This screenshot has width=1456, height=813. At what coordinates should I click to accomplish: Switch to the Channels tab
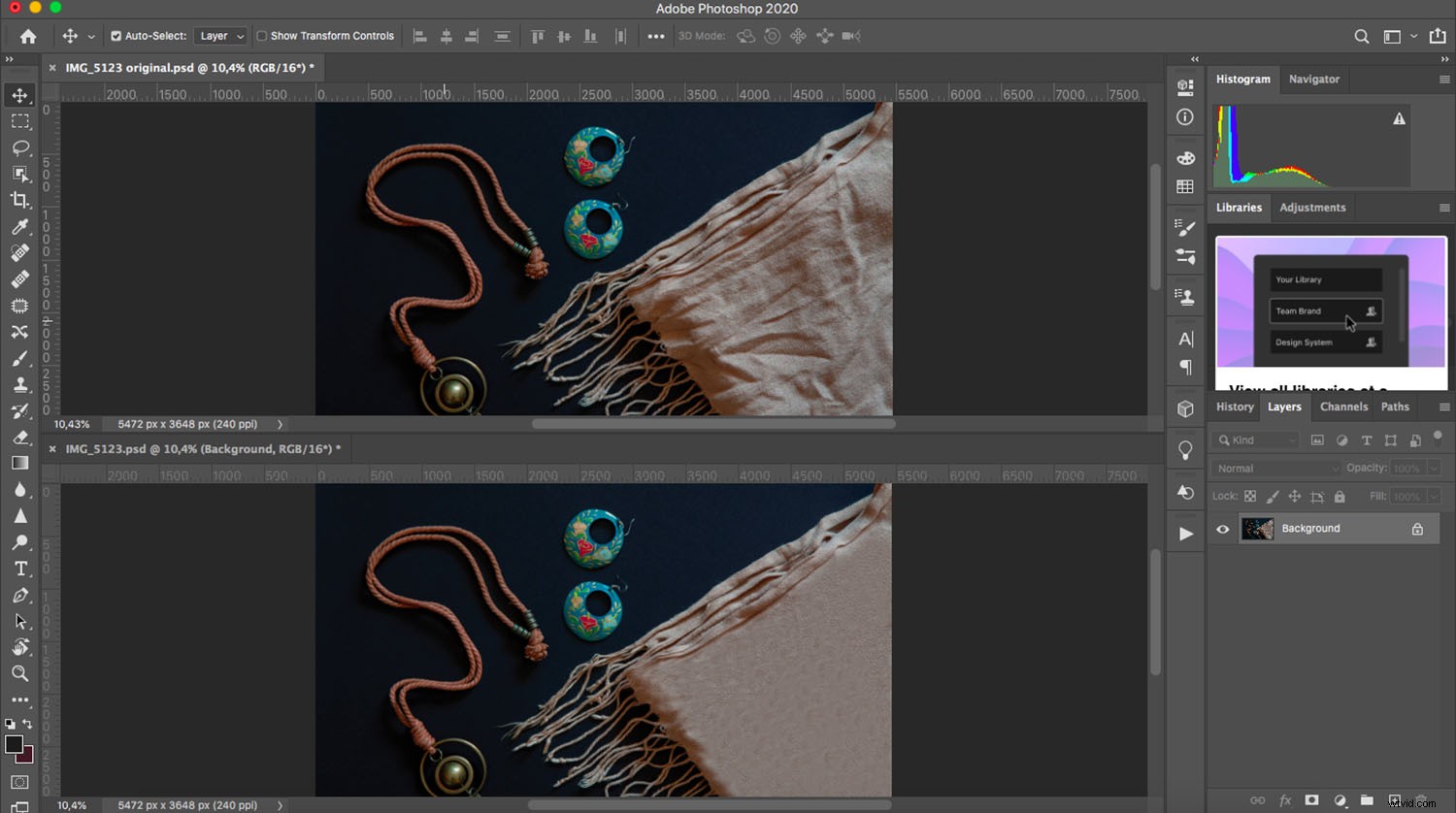tap(1343, 406)
